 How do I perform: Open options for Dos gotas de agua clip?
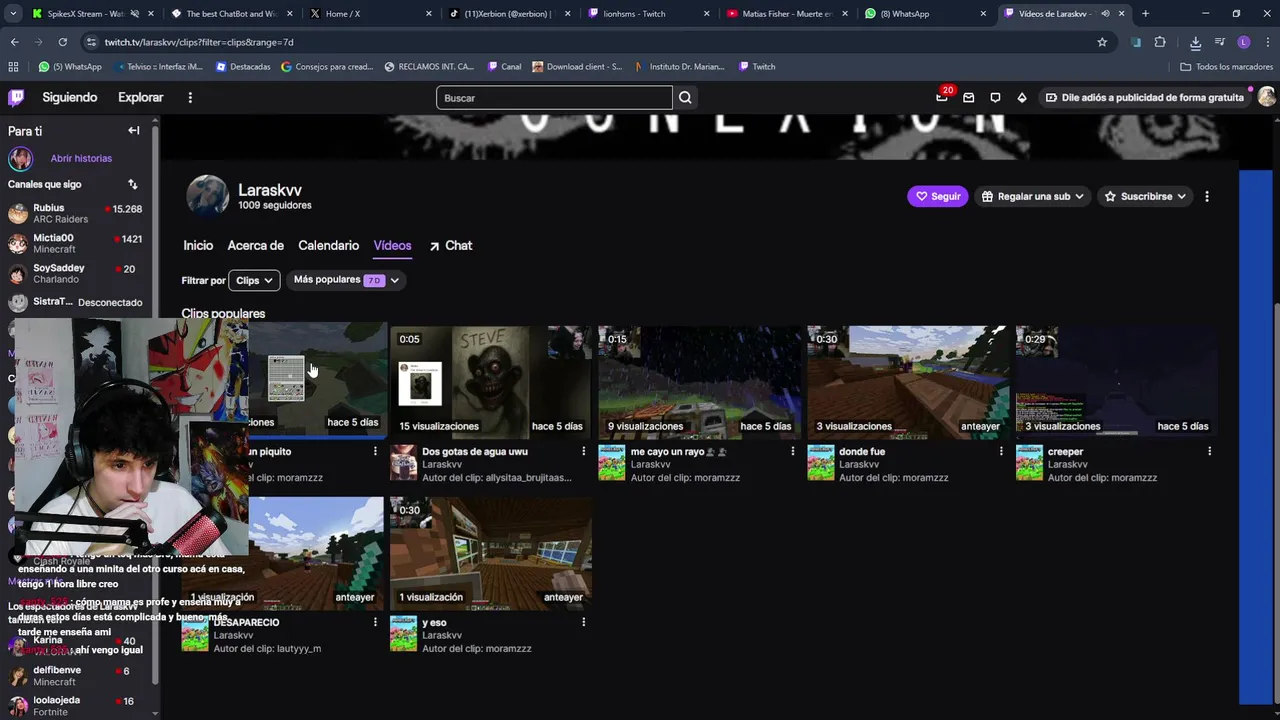584,451
